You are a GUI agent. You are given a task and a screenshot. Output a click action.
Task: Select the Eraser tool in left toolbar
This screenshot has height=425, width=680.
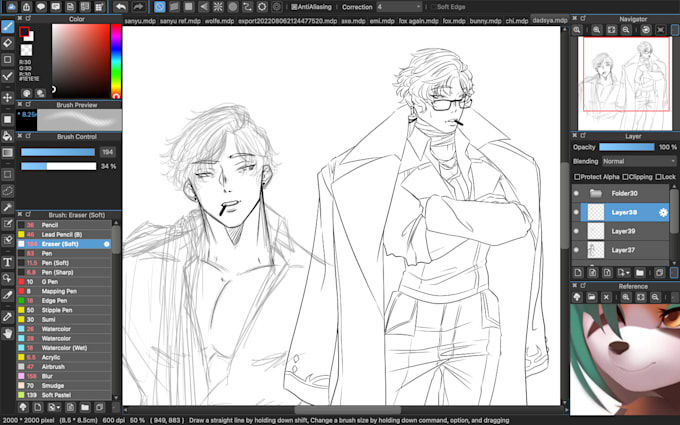(x=8, y=43)
